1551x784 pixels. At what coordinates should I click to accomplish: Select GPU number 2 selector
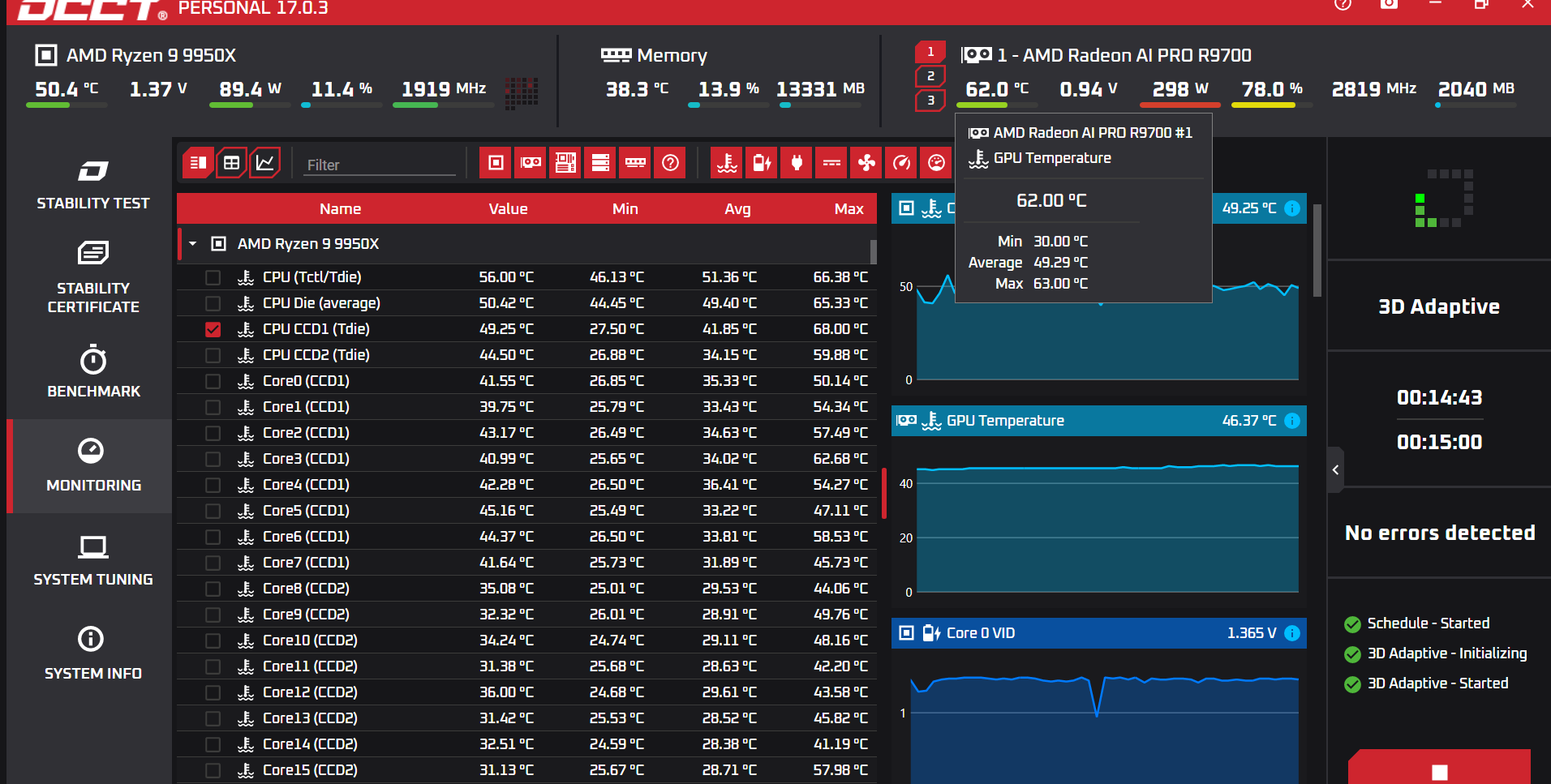pyautogui.click(x=930, y=76)
